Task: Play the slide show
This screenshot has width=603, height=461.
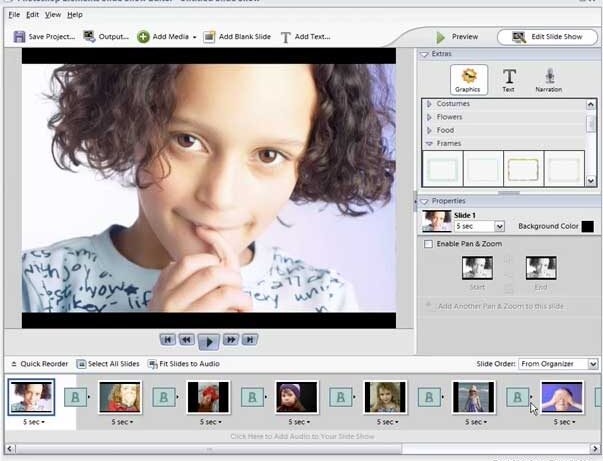Action: [x=209, y=342]
